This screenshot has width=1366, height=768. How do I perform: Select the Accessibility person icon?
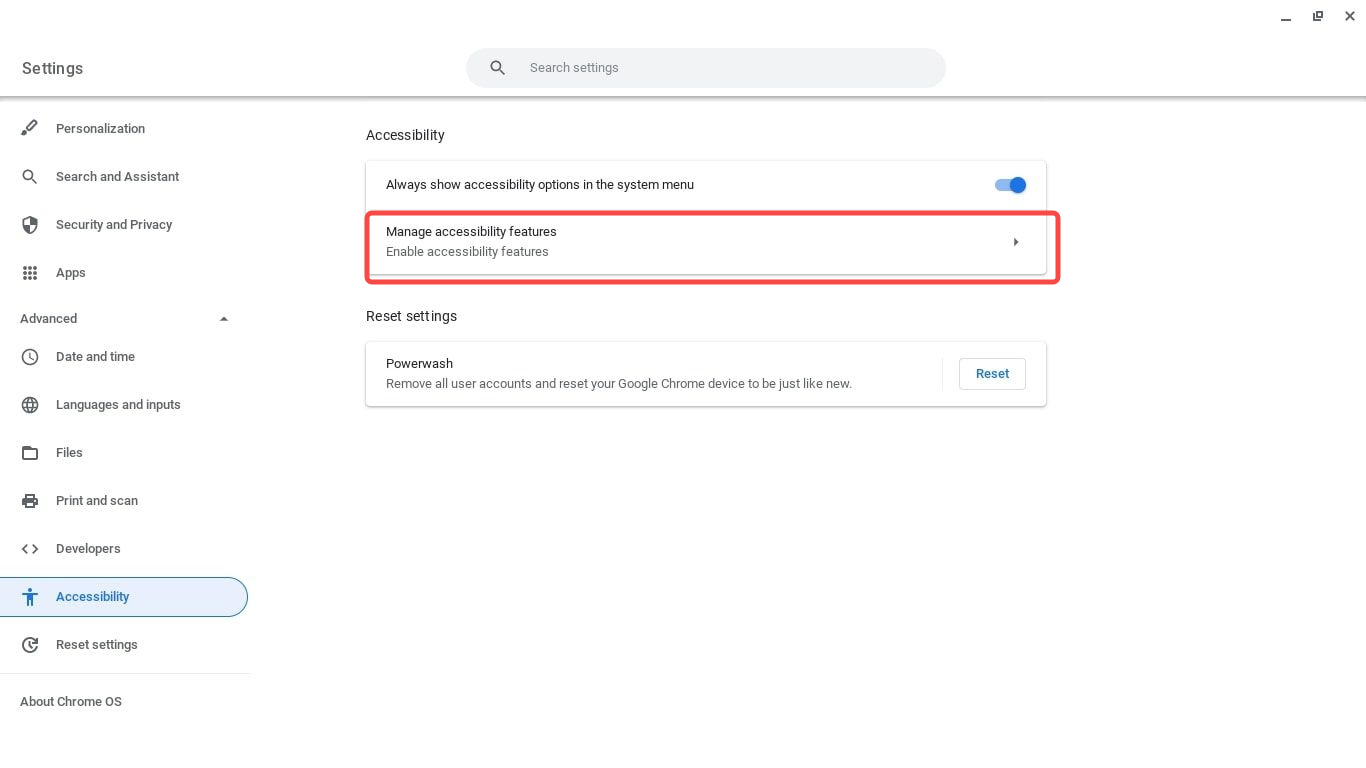(x=30, y=596)
